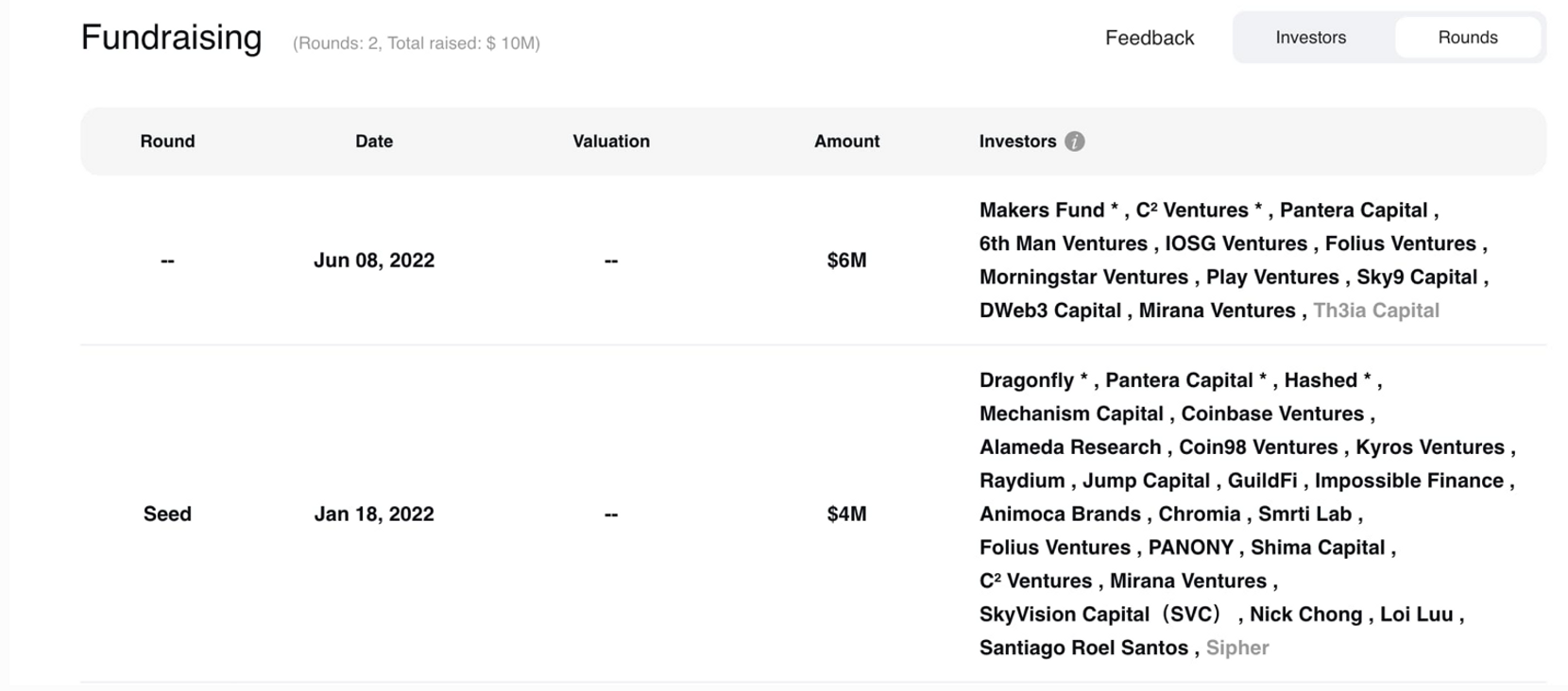This screenshot has width=1568, height=691.
Task: Click the Investors column header label
Action: 1017,142
